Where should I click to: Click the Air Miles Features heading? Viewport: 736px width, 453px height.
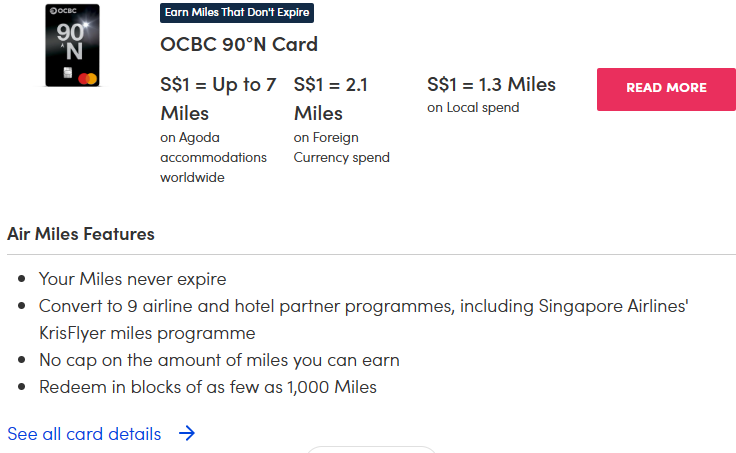[81, 234]
